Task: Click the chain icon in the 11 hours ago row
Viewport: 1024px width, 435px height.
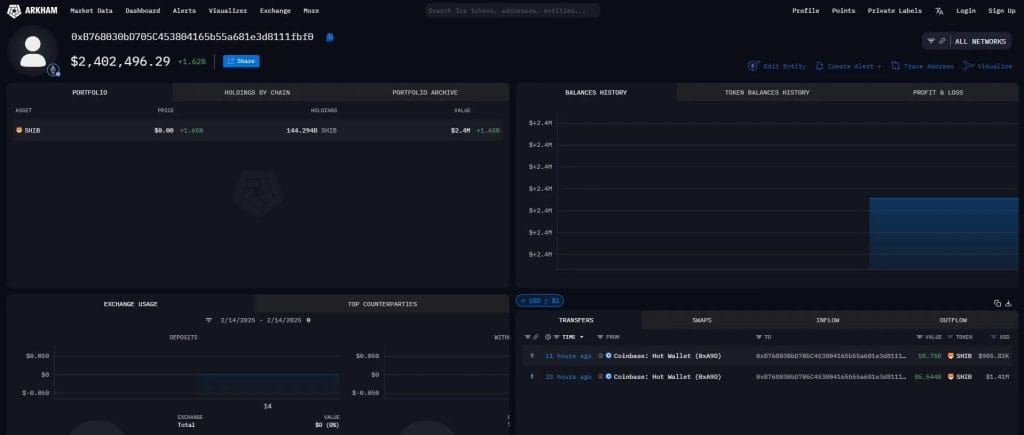Action: click(x=532, y=356)
